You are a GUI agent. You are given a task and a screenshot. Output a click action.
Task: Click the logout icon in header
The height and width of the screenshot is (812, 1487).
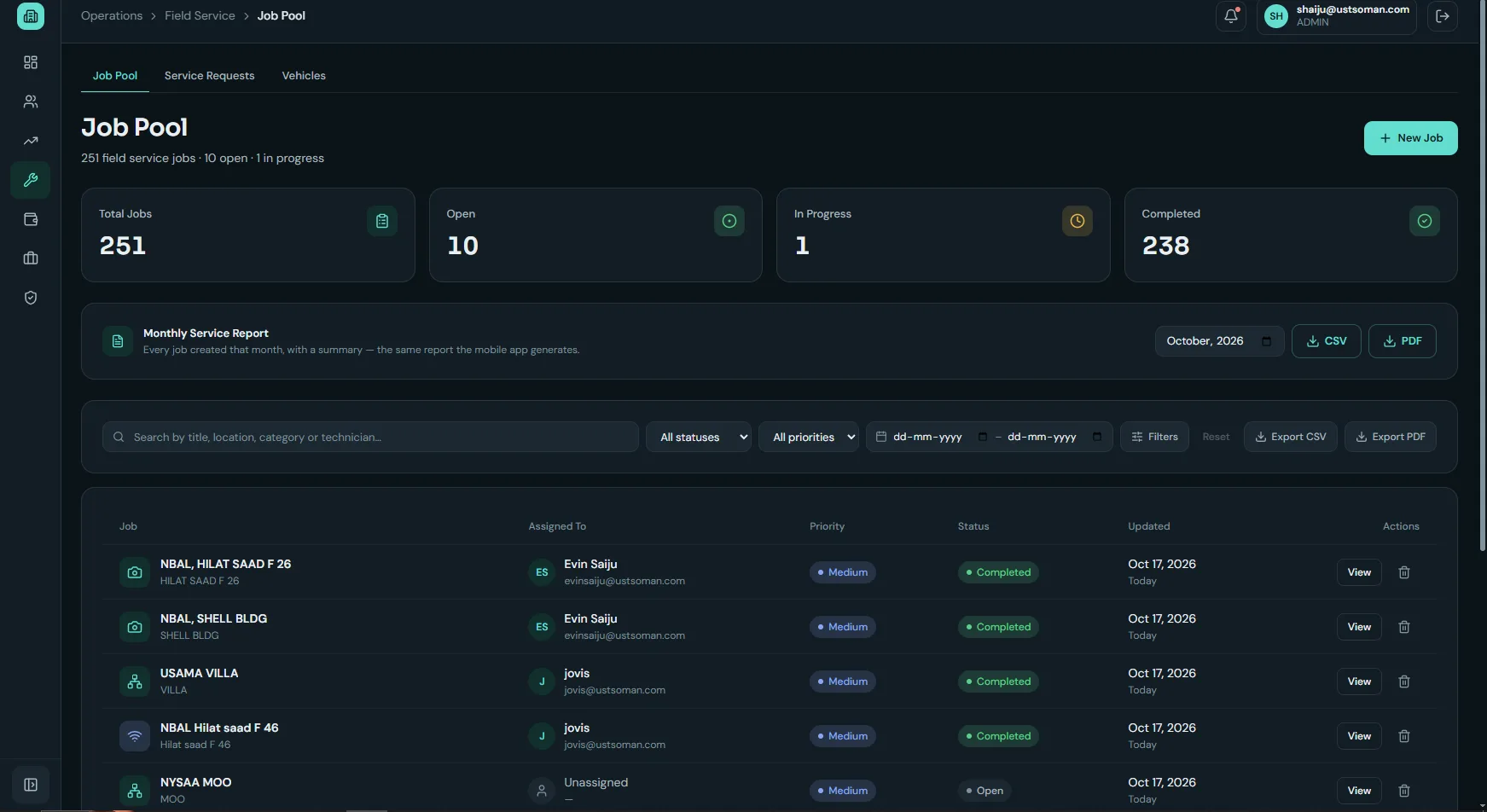(x=1443, y=15)
